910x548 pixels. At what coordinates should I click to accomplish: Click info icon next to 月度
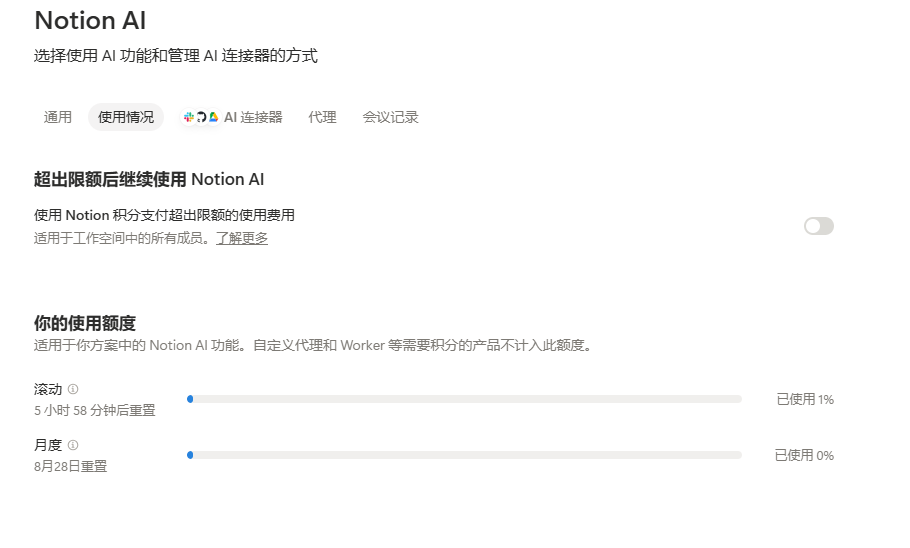(73, 445)
